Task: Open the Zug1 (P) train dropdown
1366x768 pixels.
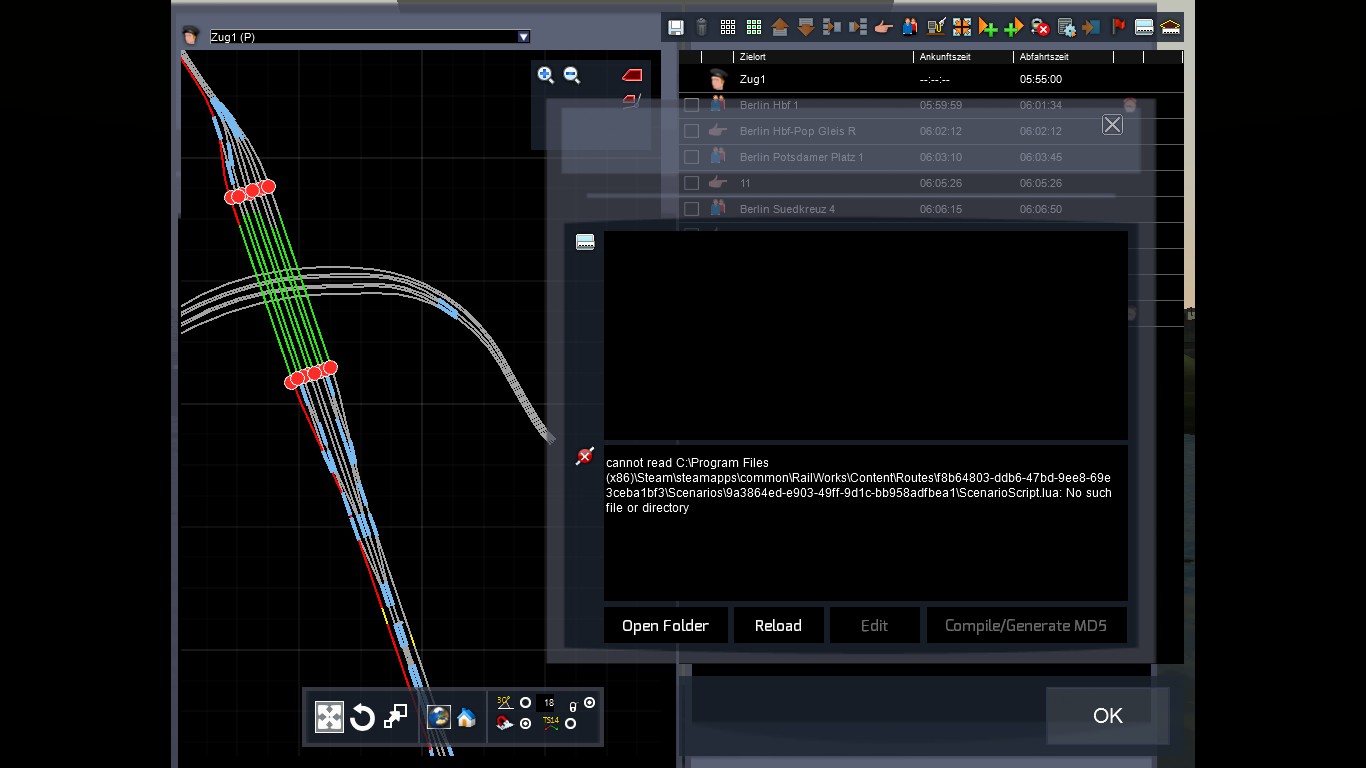Action: [x=523, y=37]
